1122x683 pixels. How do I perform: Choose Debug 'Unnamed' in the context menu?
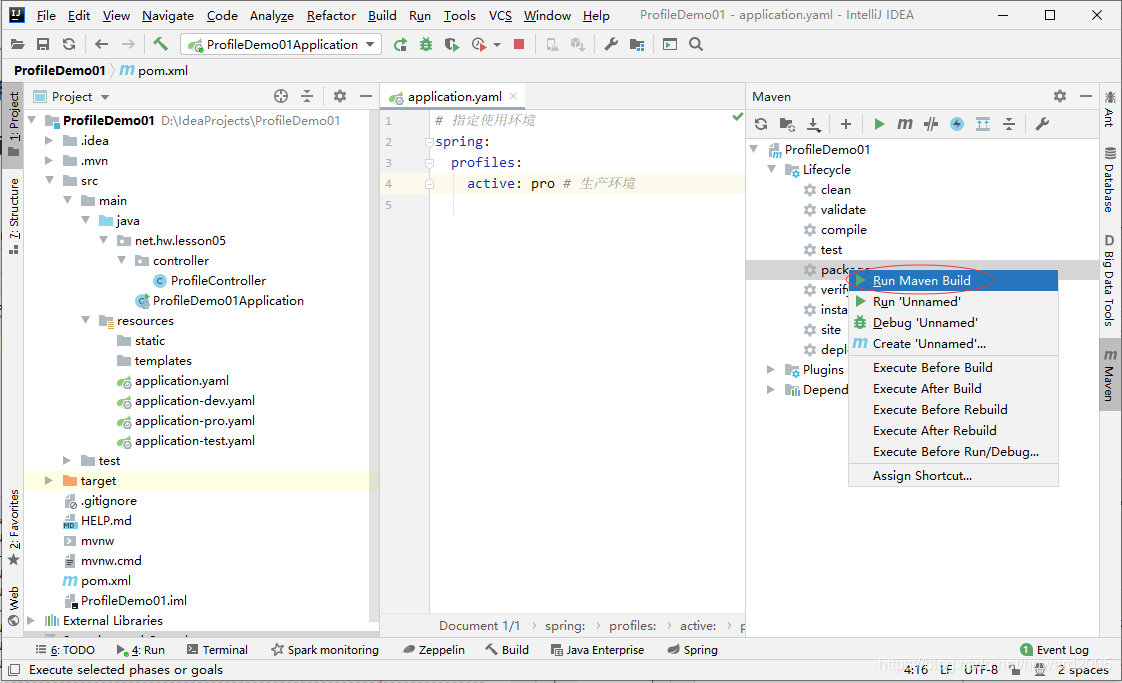click(x=953, y=323)
